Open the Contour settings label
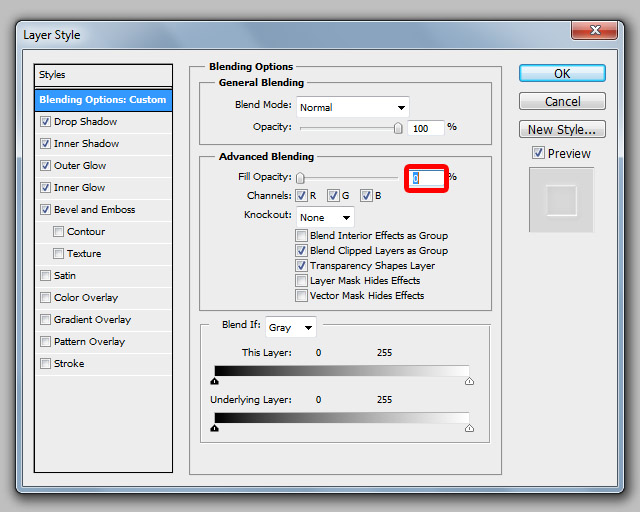640x512 pixels. pyautogui.click(x=86, y=232)
